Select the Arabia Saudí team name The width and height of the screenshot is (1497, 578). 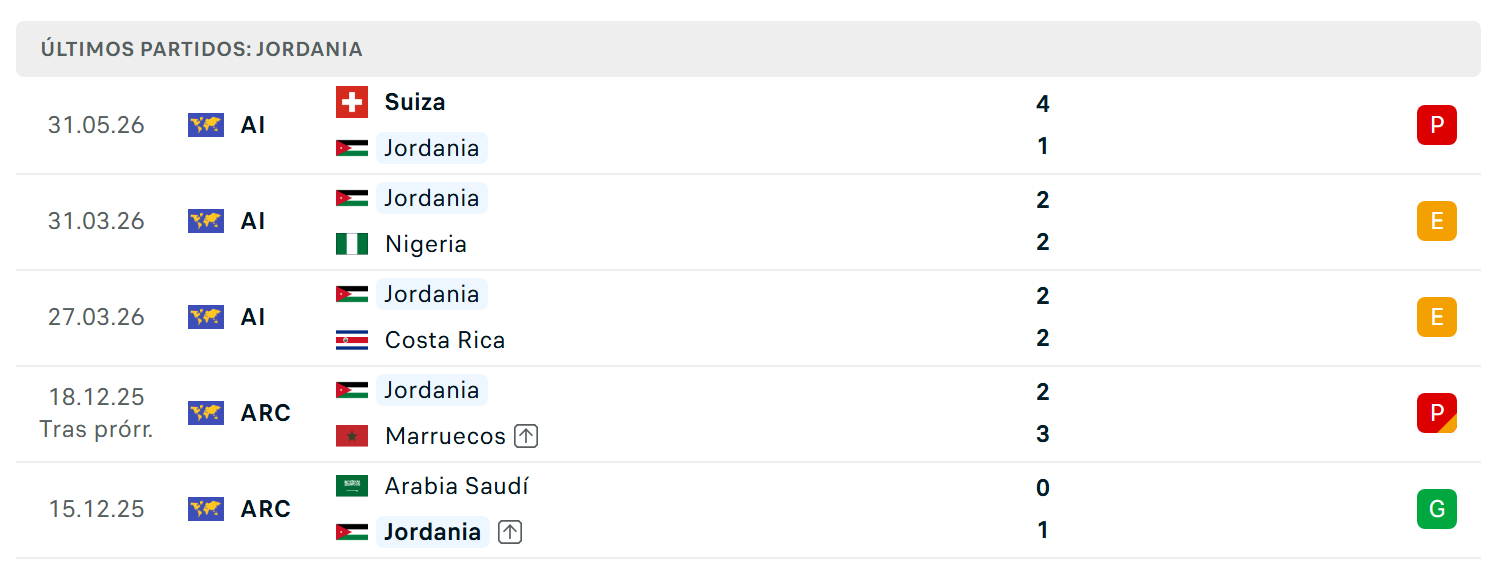(457, 486)
